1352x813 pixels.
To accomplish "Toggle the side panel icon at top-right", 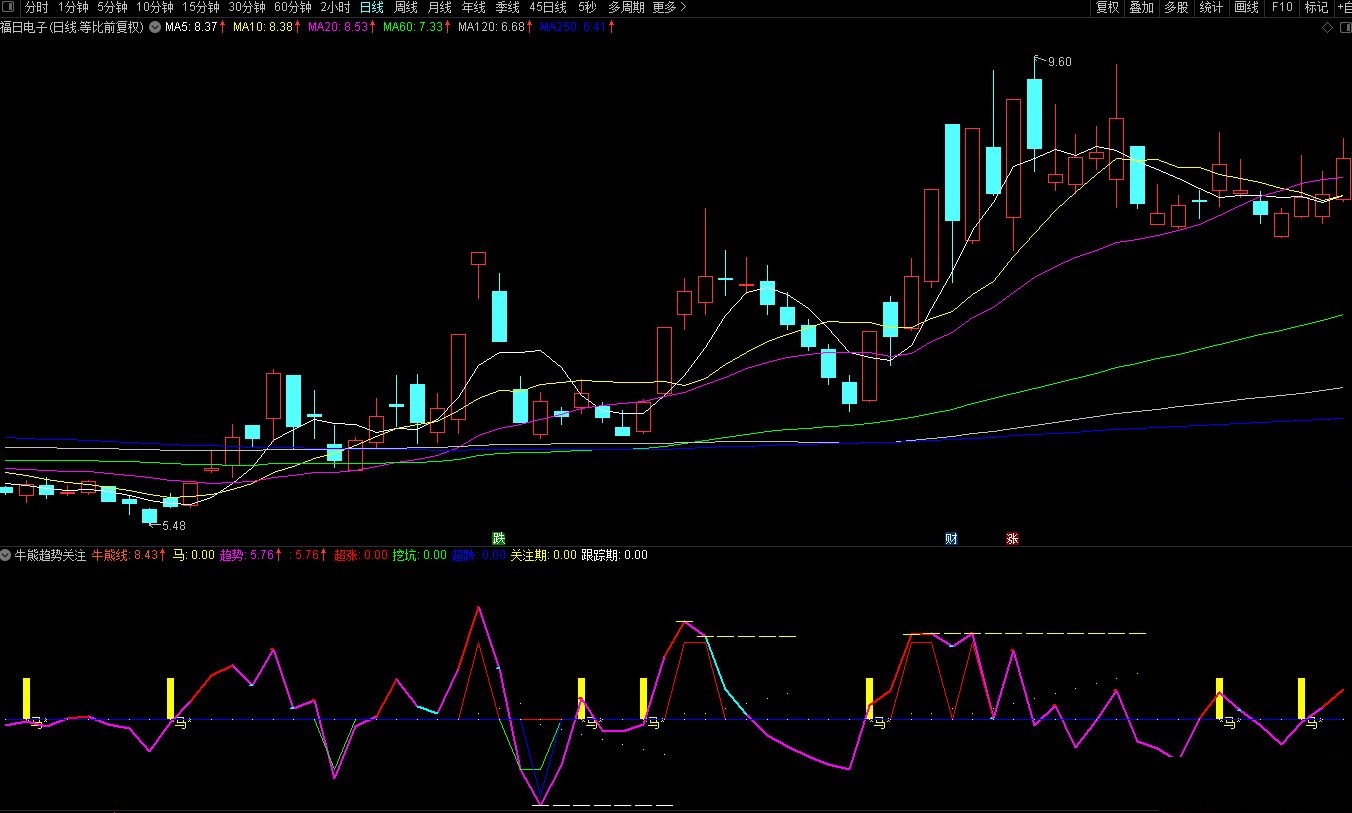I will 1343,28.
